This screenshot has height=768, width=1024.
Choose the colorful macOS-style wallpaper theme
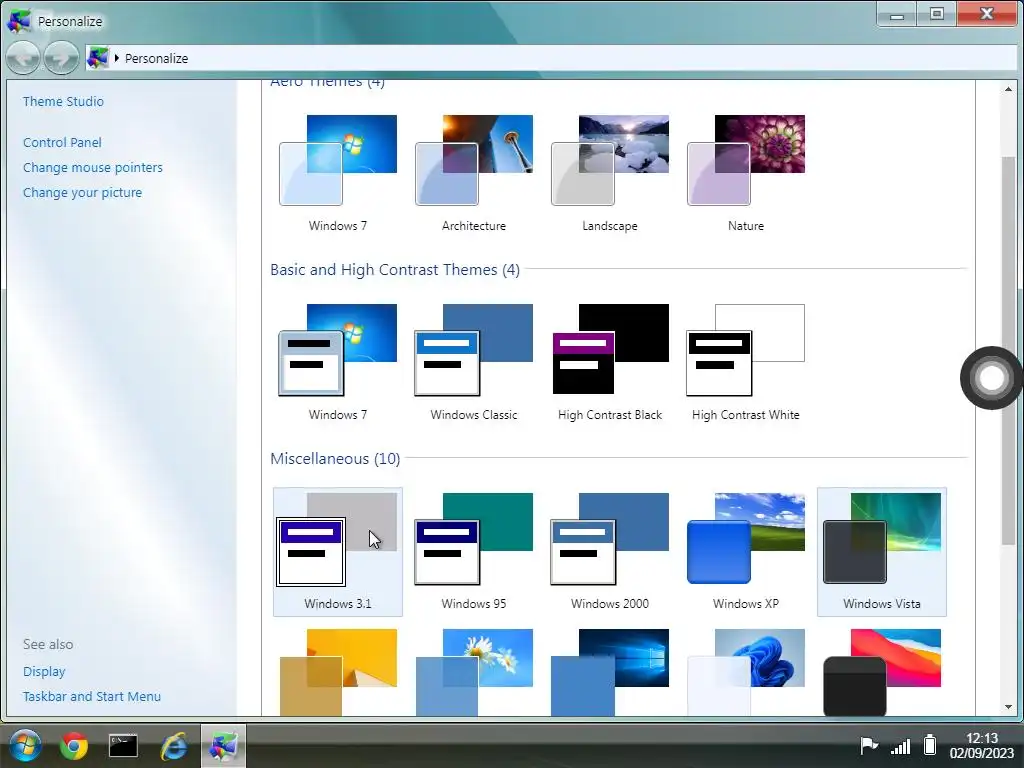pyautogui.click(x=882, y=672)
